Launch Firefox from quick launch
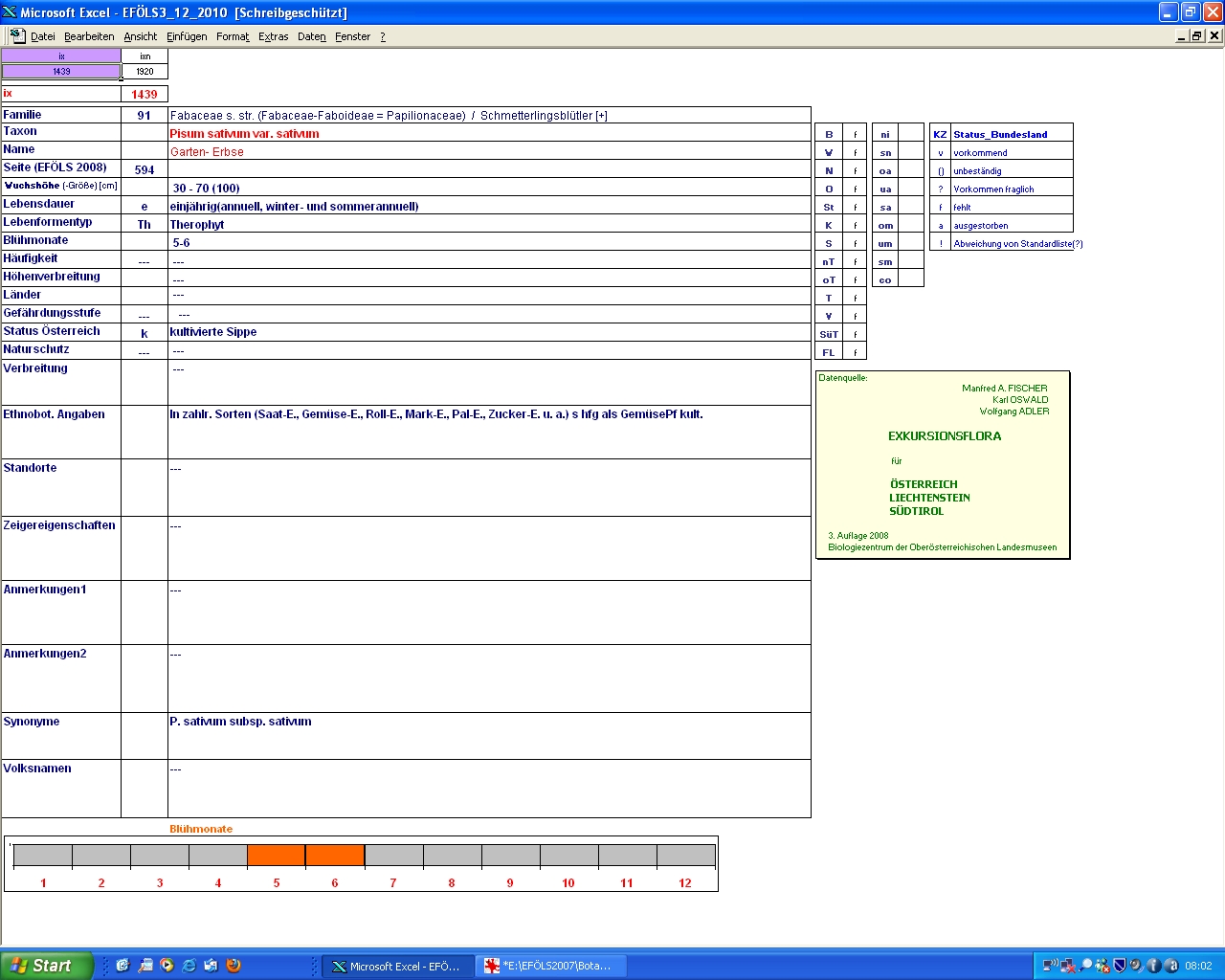Screen dimensions: 1225x980 pyautogui.click(x=234, y=966)
